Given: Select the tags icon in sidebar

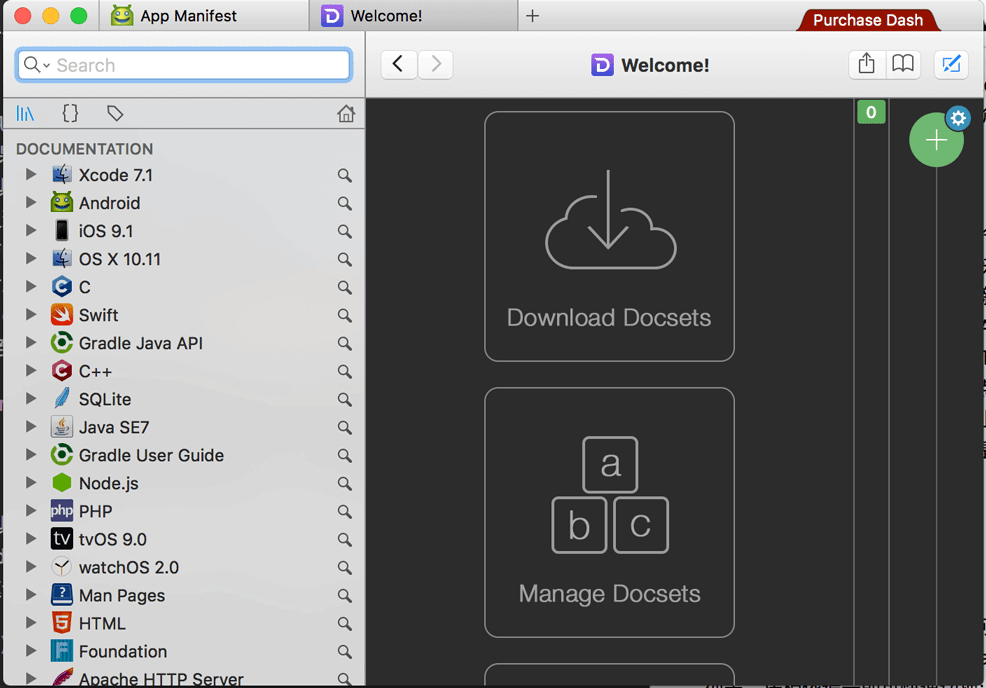Looking at the screenshot, I should (115, 114).
